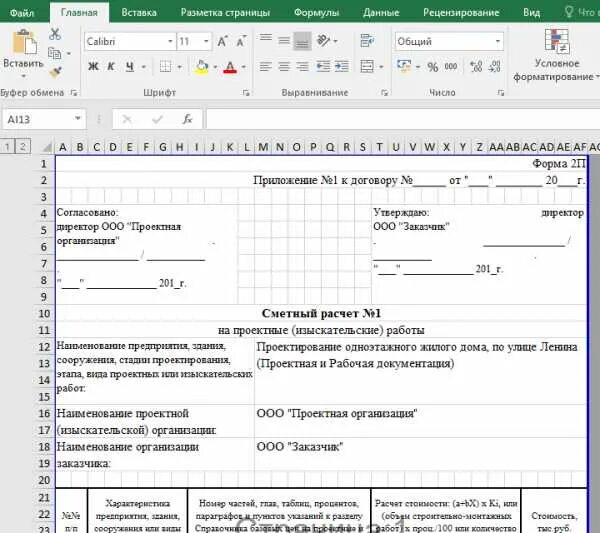Image resolution: width=600 pixels, height=533 pixels.
Task: Open font name Calibri dropdown
Action: coord(170,41)
